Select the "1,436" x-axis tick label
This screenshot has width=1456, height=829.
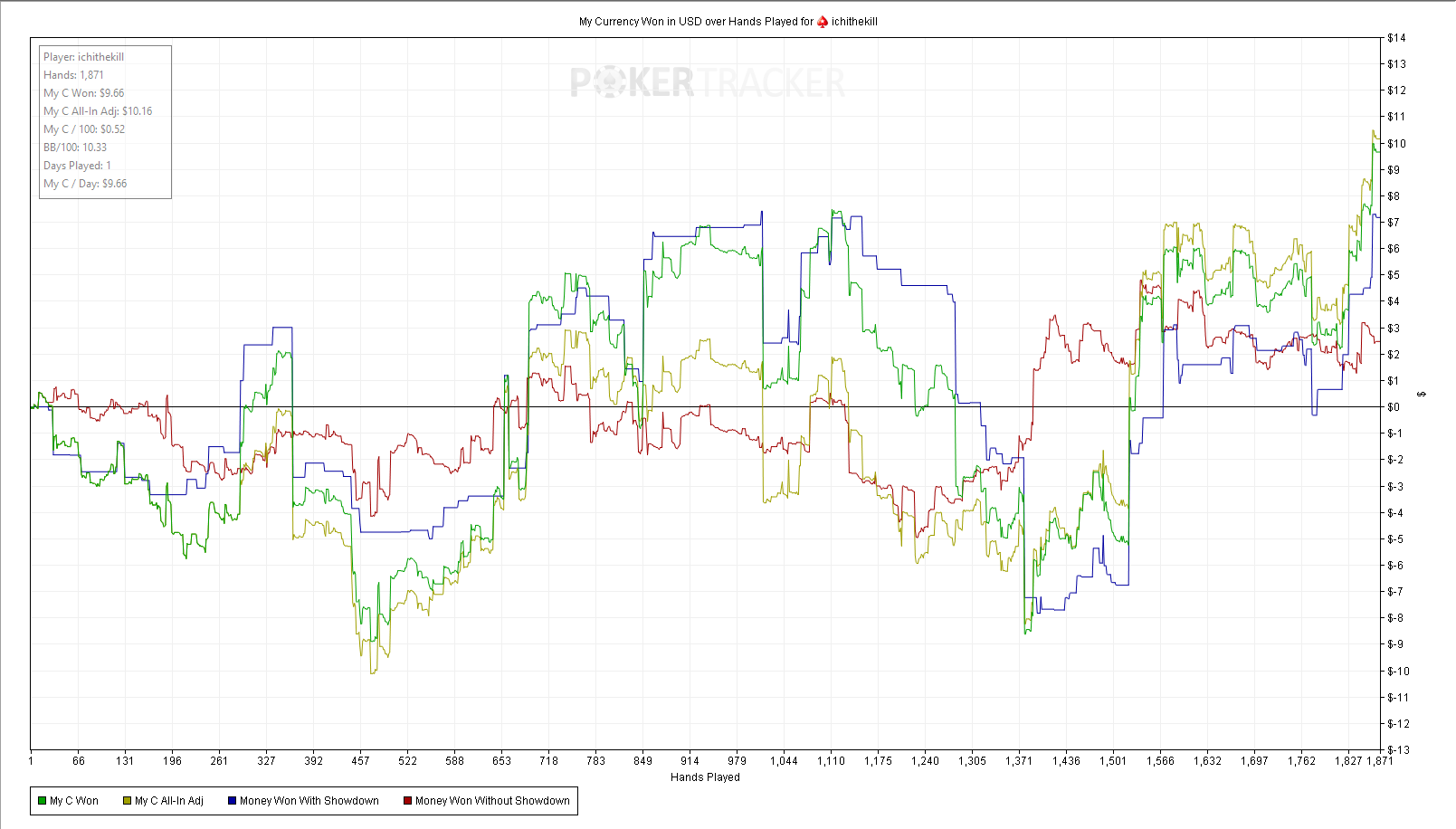click(x=1066, y=761)
